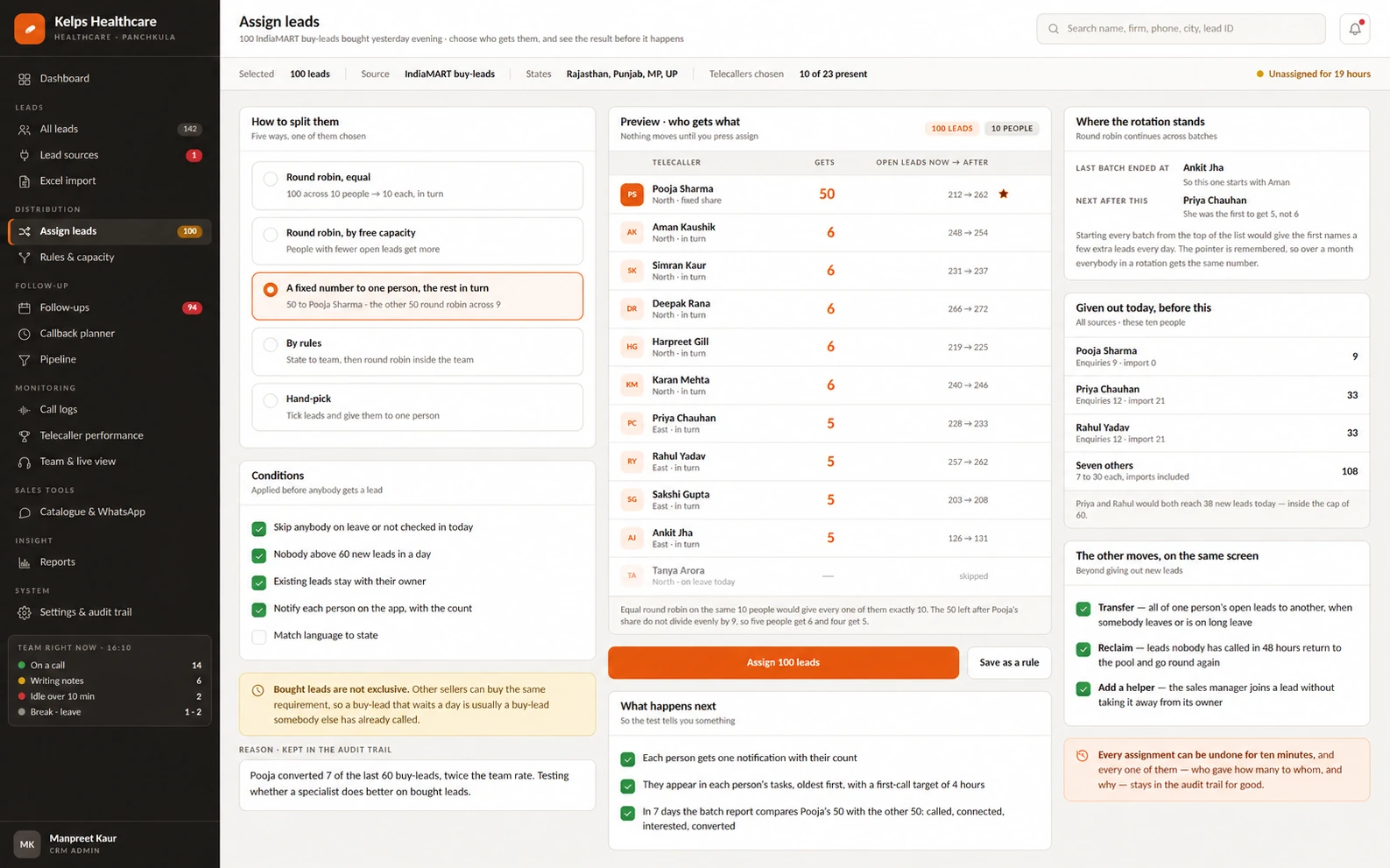1390x868 pixels.
Task: Click the 10 PEOPLE pill
Action: 1012,129
